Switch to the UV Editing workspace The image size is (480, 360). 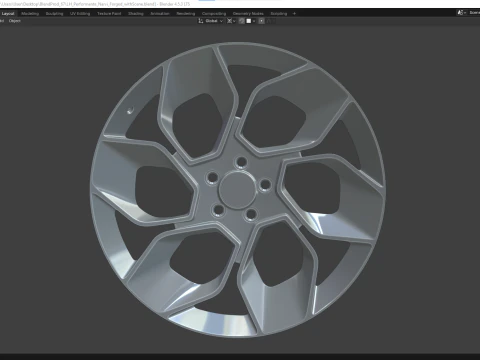pos(80,14)
